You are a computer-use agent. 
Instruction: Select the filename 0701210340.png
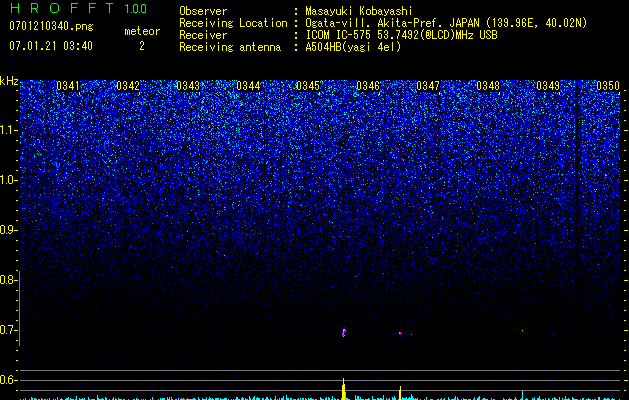coord(51,26)
